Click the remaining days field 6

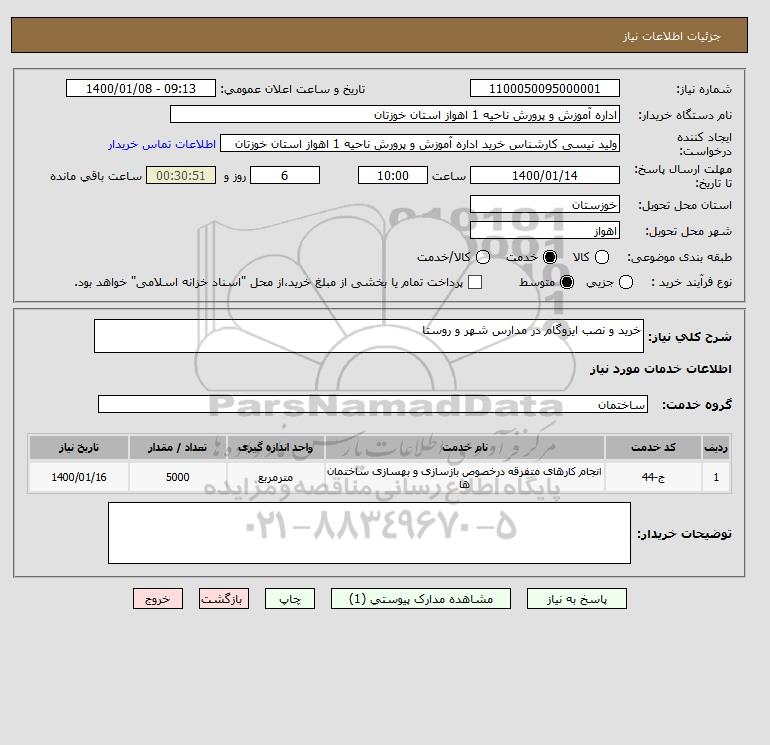tap(285, 175)
